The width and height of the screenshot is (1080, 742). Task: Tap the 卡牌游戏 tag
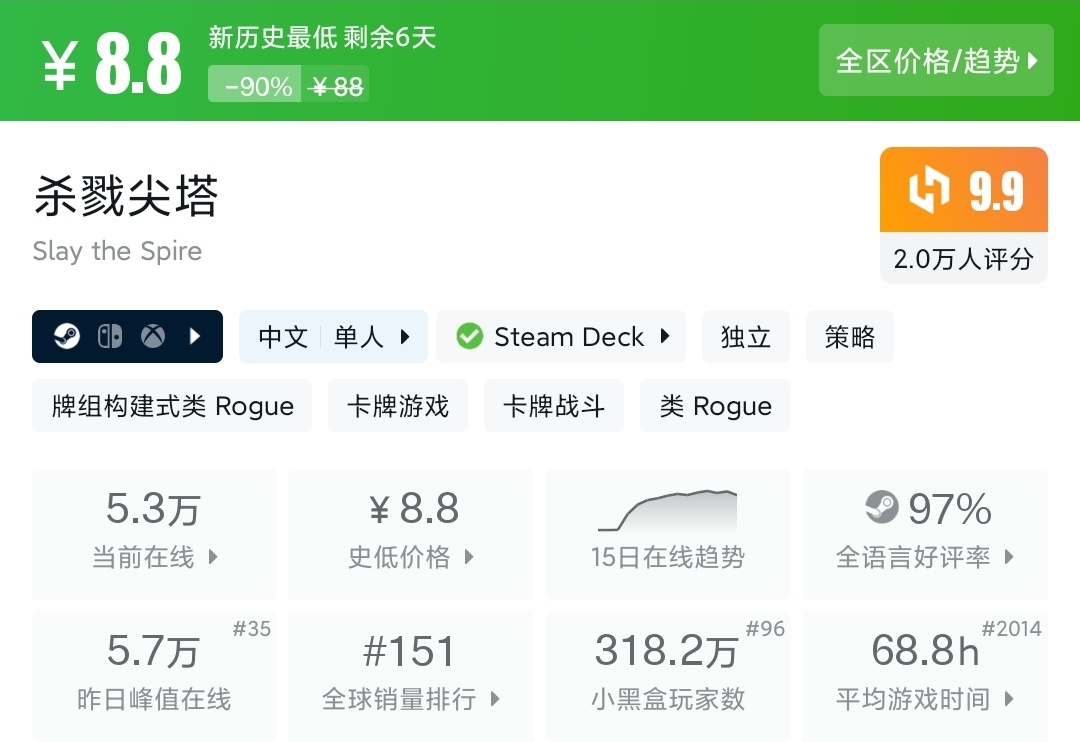(398, 406)
